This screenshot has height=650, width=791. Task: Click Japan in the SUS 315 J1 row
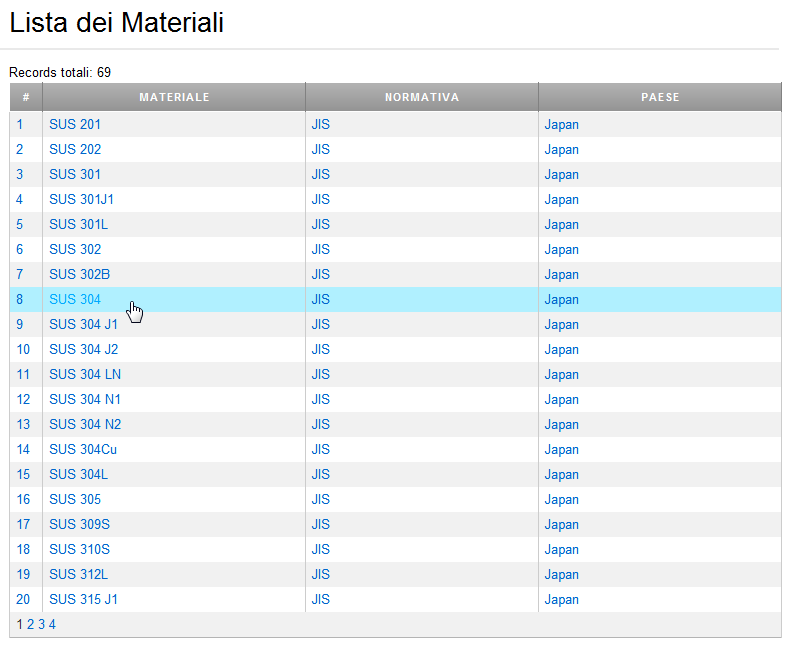tap(561, 600)
